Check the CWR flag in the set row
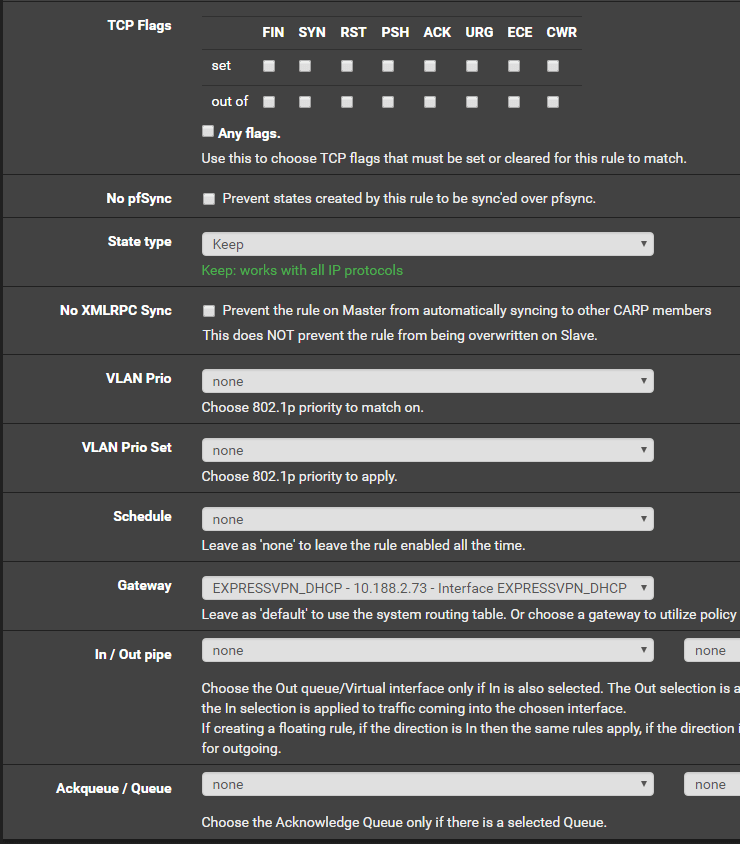This screenshot has height=844, width=740. pyautogui.click(x=553, y=66)
